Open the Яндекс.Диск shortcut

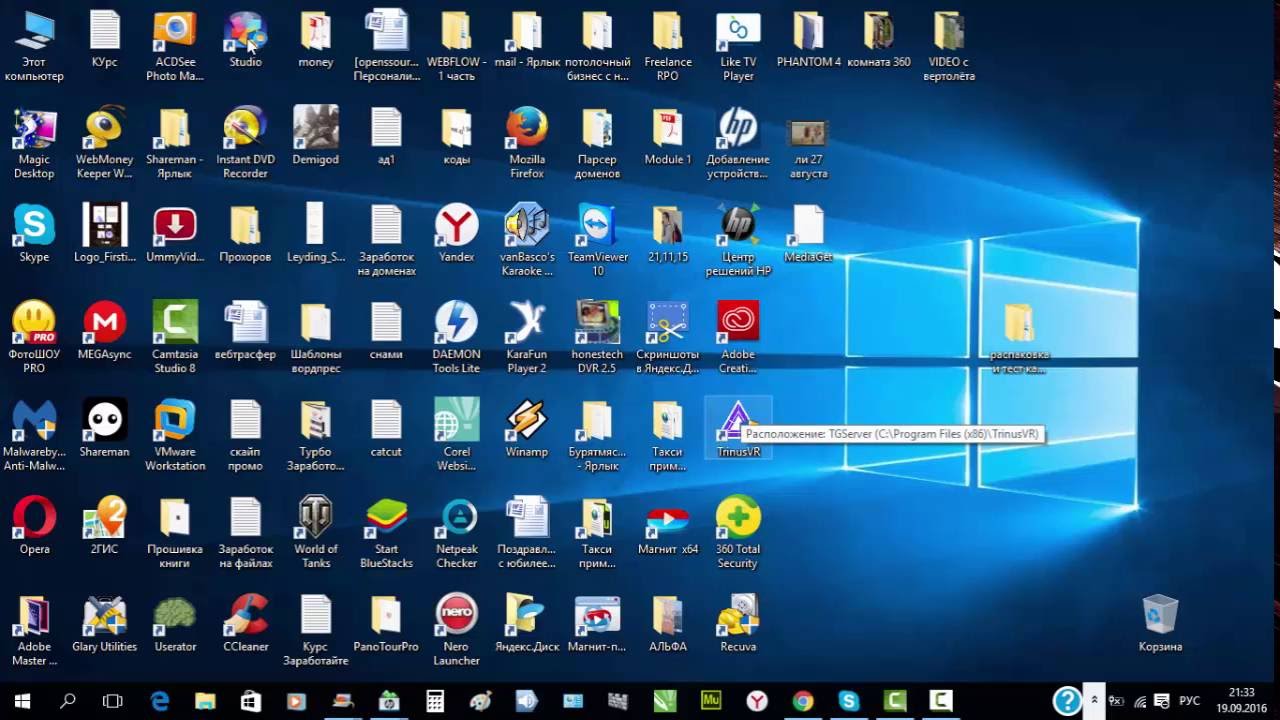click(x=527, y=623)
